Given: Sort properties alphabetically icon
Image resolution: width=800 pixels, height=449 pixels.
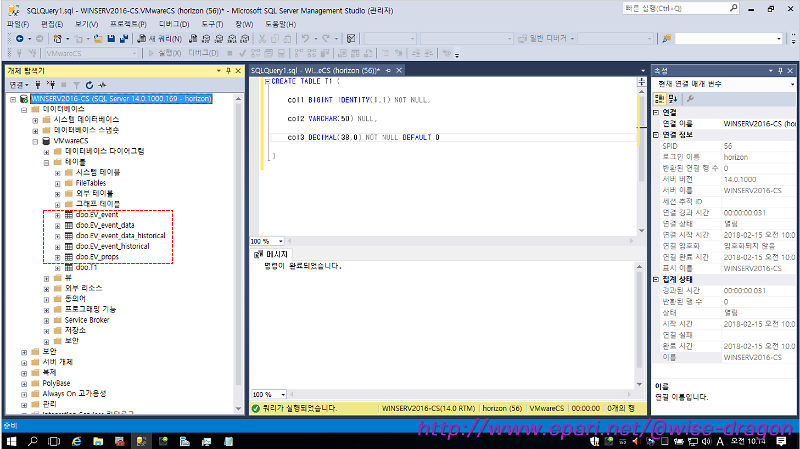Looking at the screenshot, I should click(x=672, y=98).
